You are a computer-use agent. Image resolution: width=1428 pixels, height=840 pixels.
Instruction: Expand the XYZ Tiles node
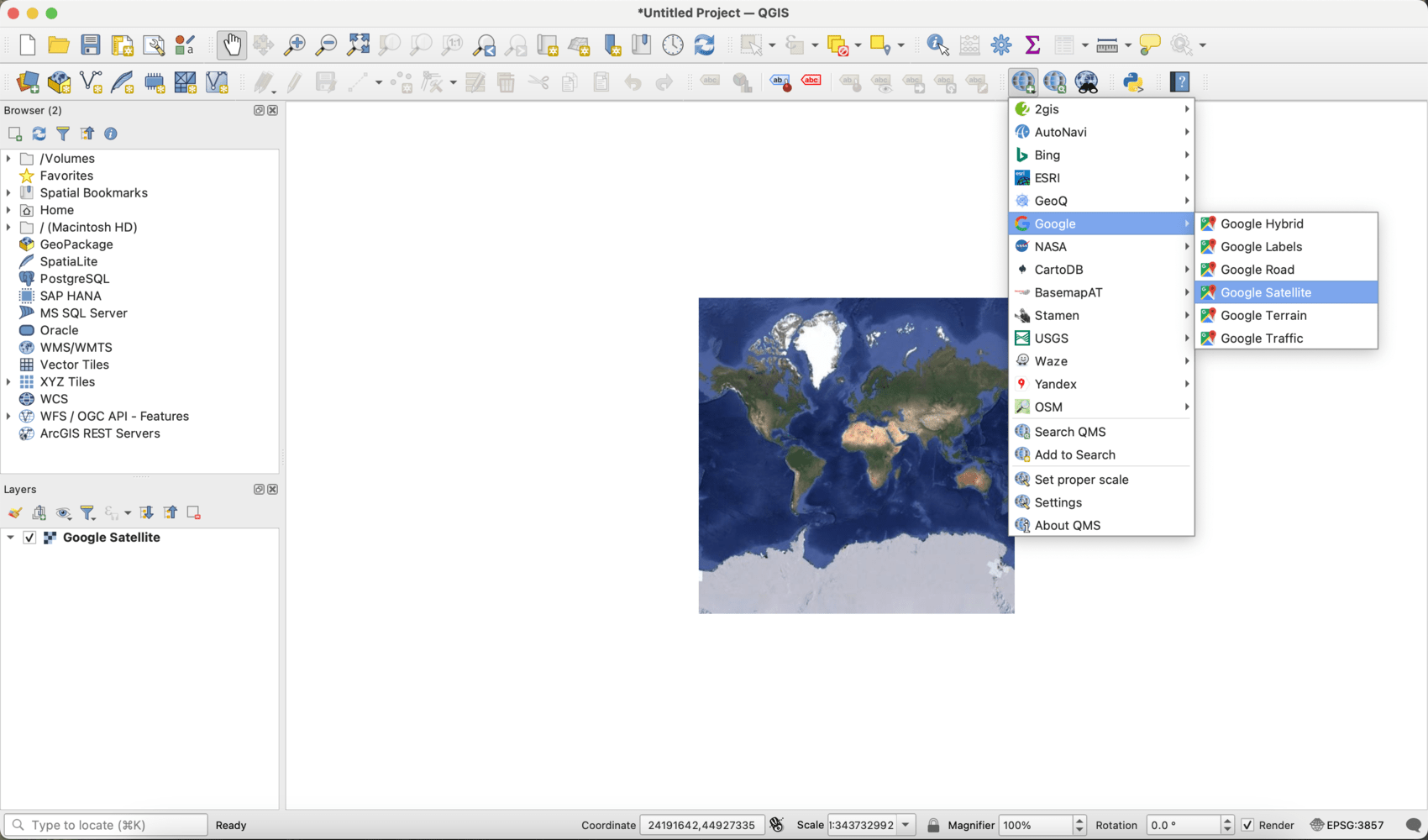[8, 382]
